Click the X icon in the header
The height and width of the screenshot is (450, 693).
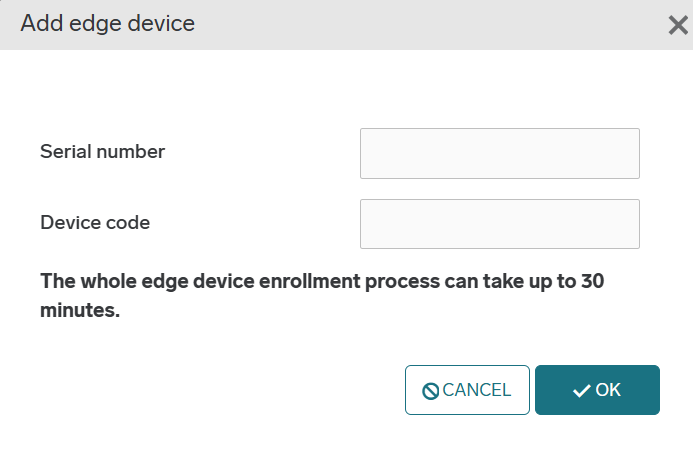coord(678,26)
